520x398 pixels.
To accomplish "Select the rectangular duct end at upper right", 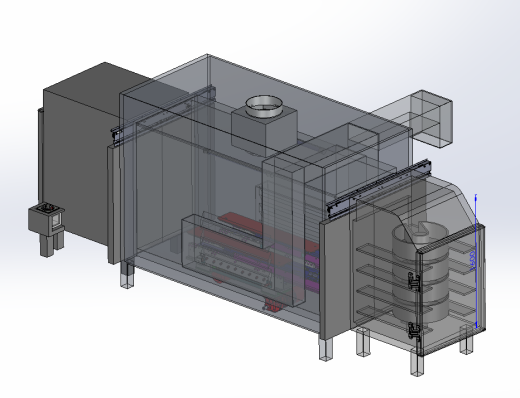I will [x=431, y=119].
